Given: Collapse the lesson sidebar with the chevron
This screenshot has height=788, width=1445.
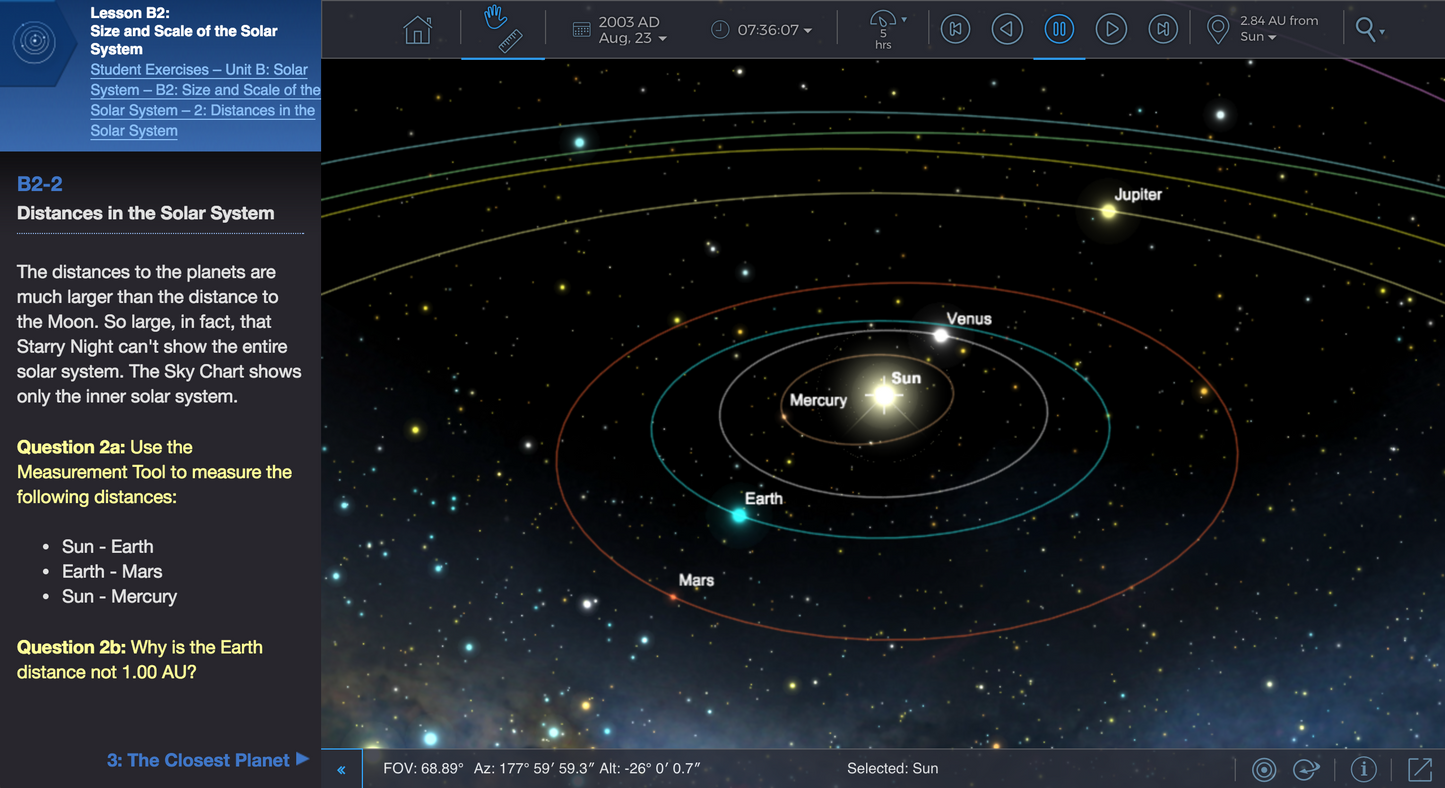Looking at the screenshot, I should coord(341,768).
